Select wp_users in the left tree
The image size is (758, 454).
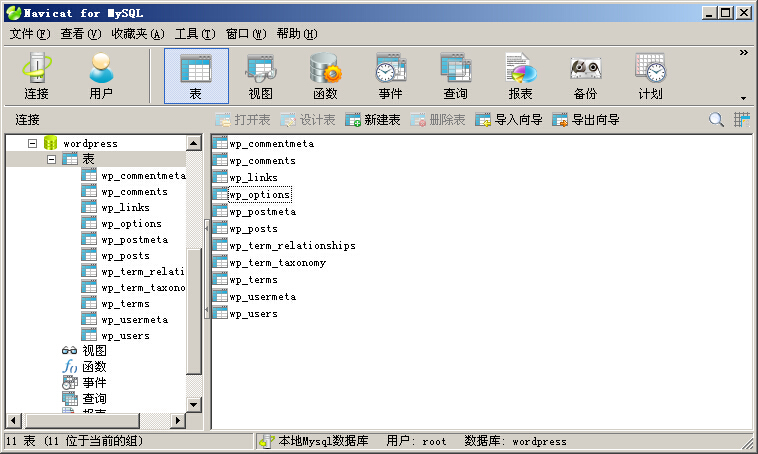point(125,336)
